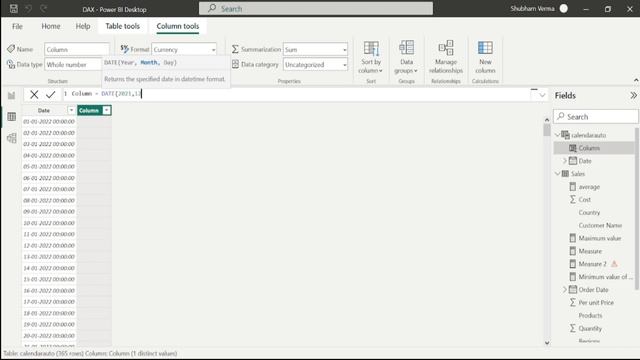The width and height of the screenshot is (640, 360).
Task: Click the Redo arrow icon
Action: pos(44,9)
